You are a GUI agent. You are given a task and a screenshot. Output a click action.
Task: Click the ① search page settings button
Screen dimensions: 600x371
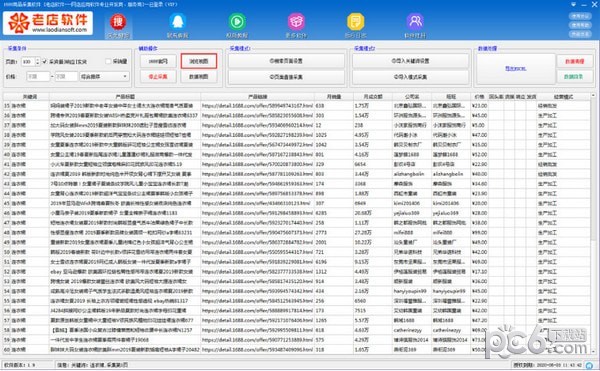286,61
